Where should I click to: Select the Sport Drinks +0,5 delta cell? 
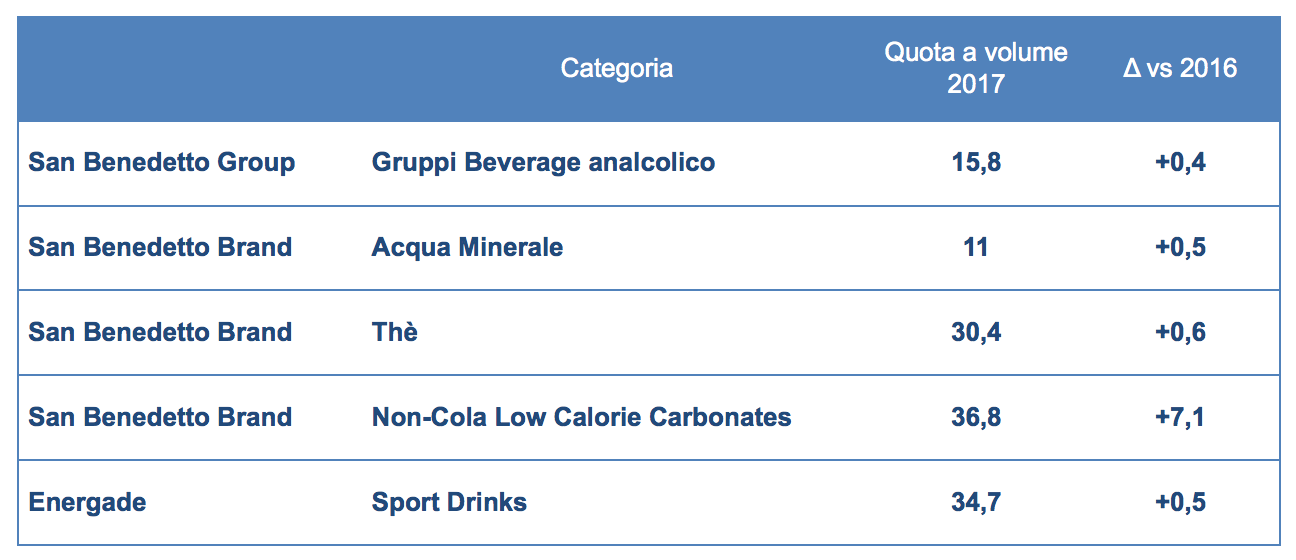coord(1180,502)
